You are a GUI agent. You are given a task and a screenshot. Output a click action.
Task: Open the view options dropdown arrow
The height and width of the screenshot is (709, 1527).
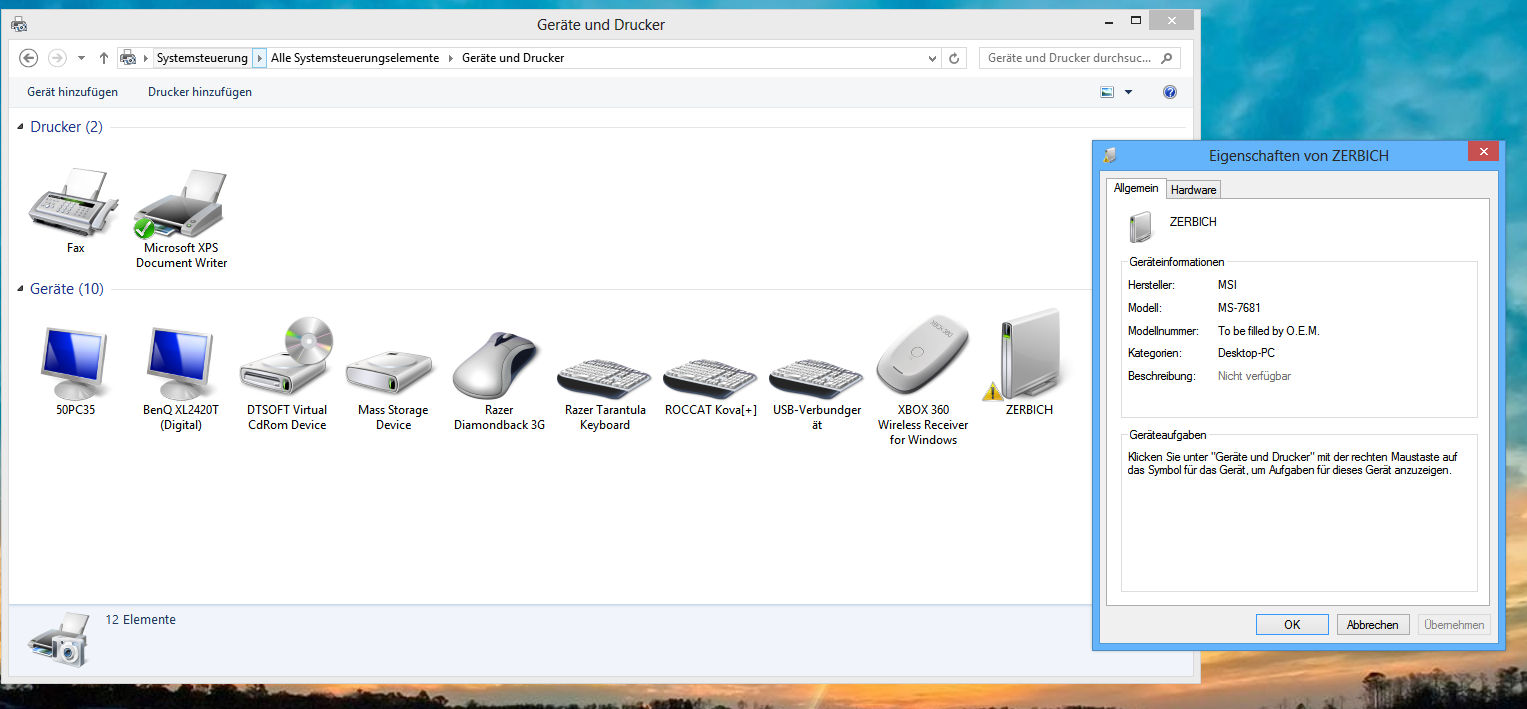point(1129,92)
